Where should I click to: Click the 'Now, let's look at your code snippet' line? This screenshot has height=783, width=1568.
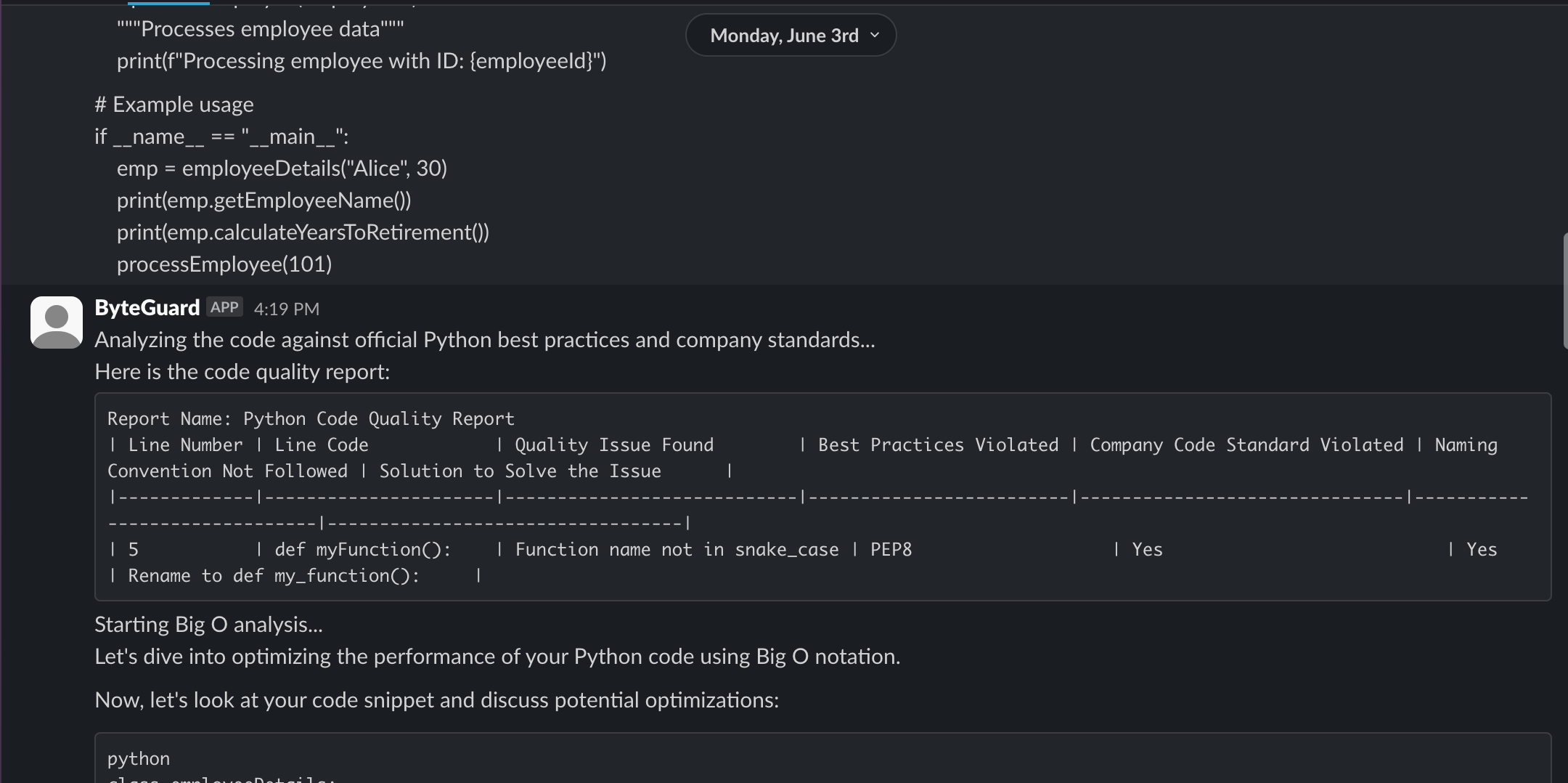436,700
